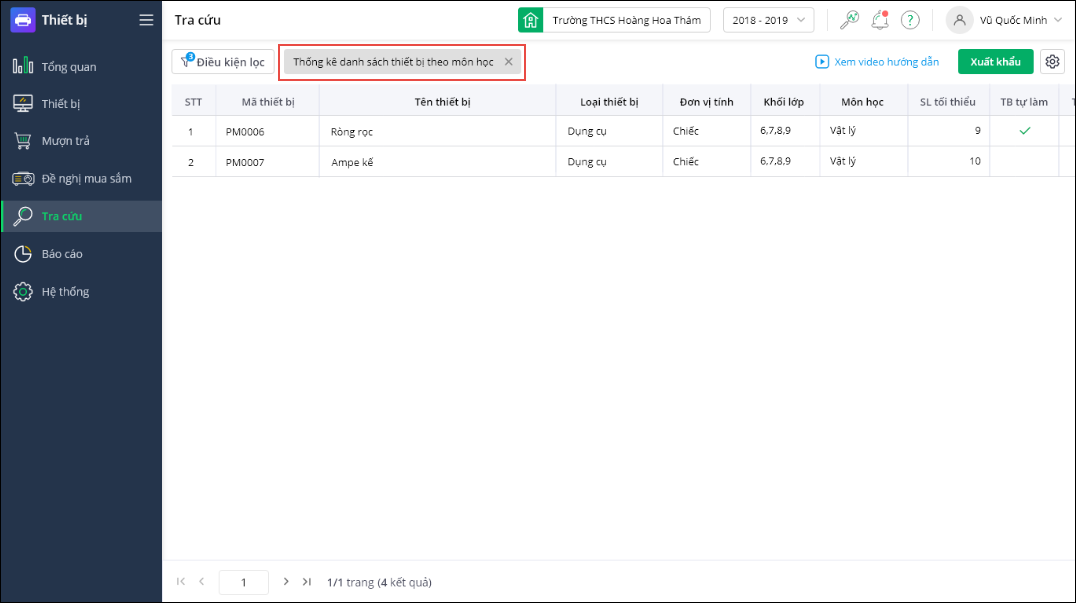
Task: Click the Khối lớp column header
Action: tap(784, 102)
